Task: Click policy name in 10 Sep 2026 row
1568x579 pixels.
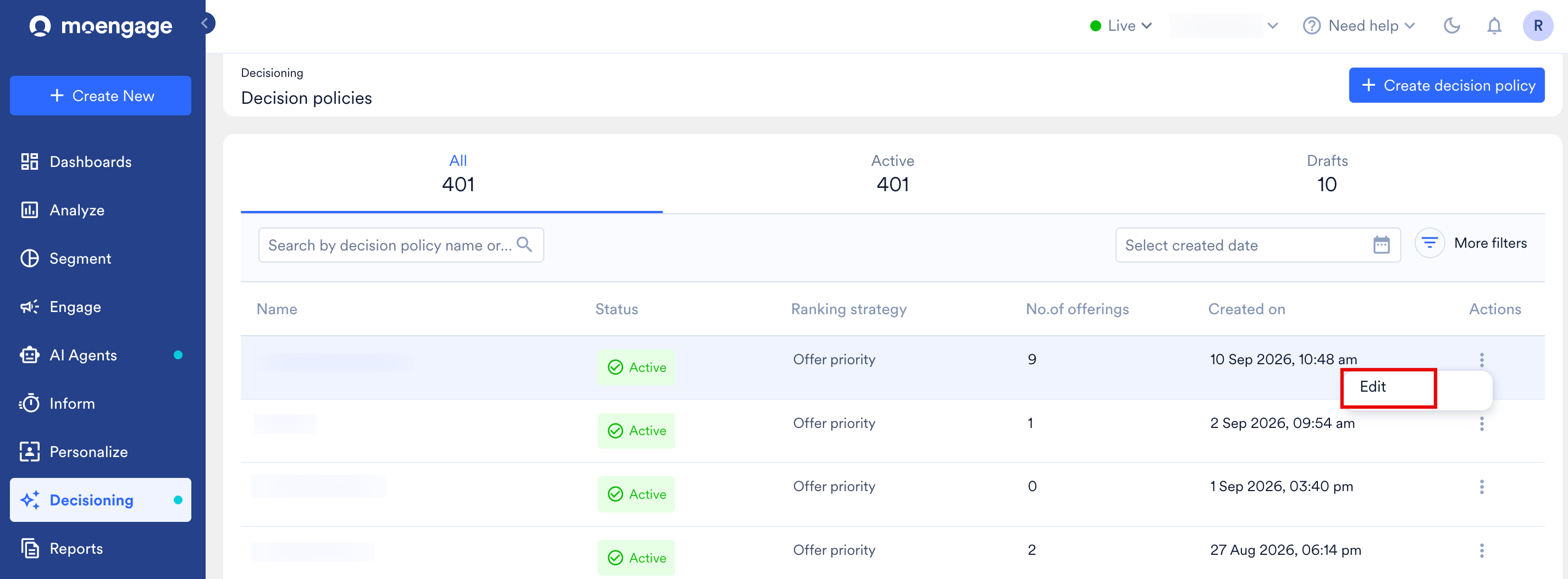Action: (x=334, y=362)
